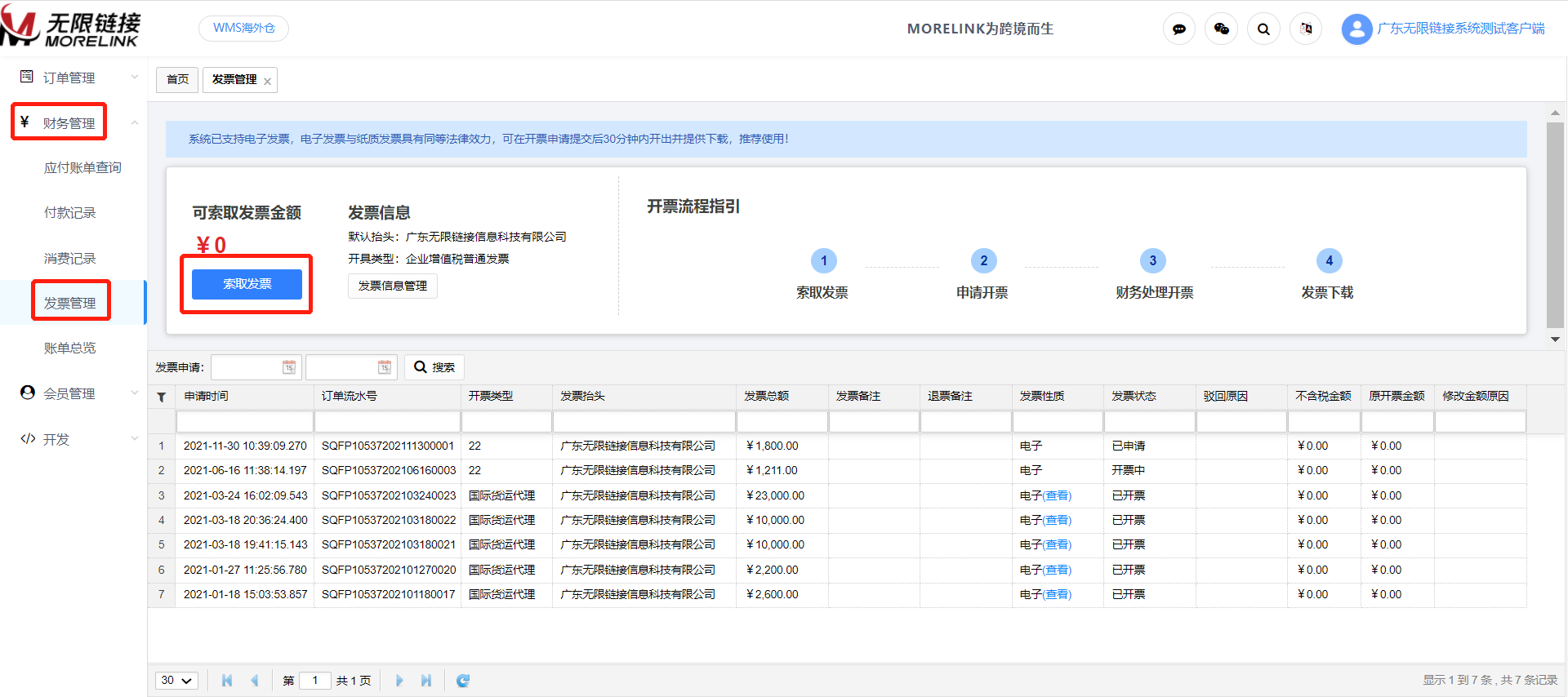Open 账单总览 in sidebar
Screen dimensions: 1568x697
[70, 348]
